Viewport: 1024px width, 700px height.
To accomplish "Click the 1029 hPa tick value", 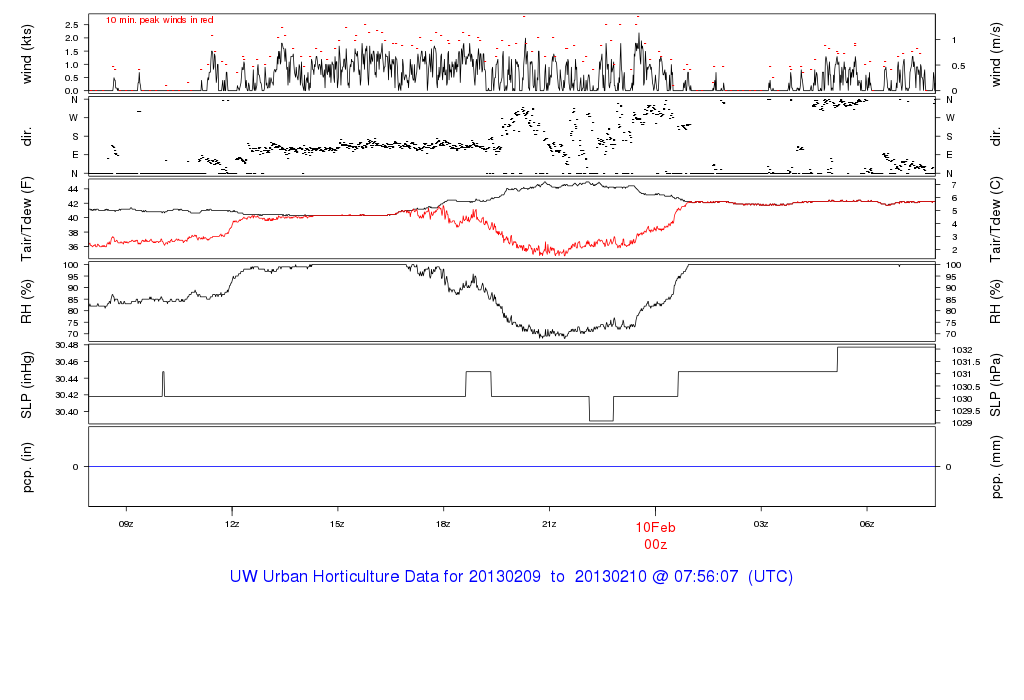I will (962, 423).
